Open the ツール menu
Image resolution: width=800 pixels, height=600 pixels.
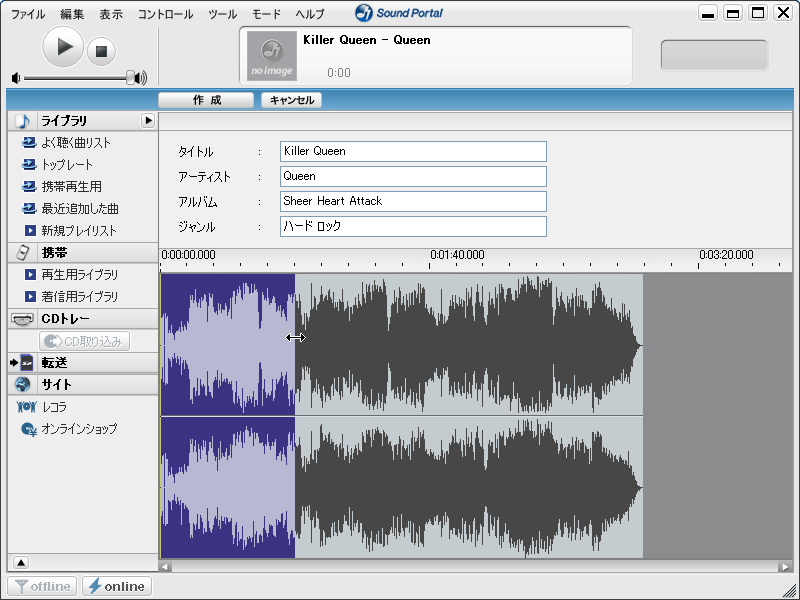[x=222, y=14]
